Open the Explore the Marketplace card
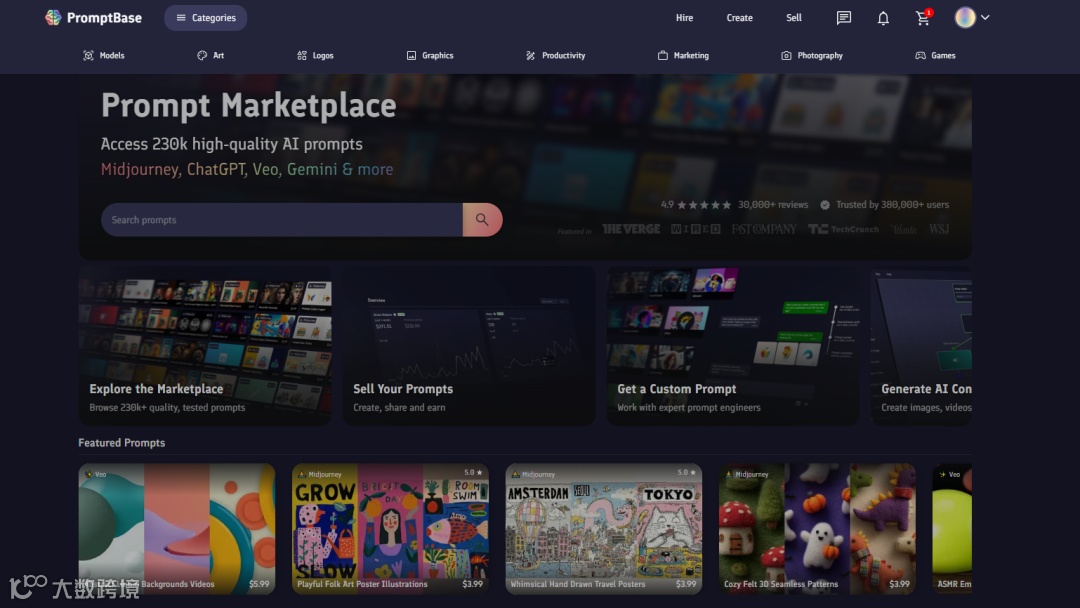Viewport: 1080px width, 608px height. (205, 346)
